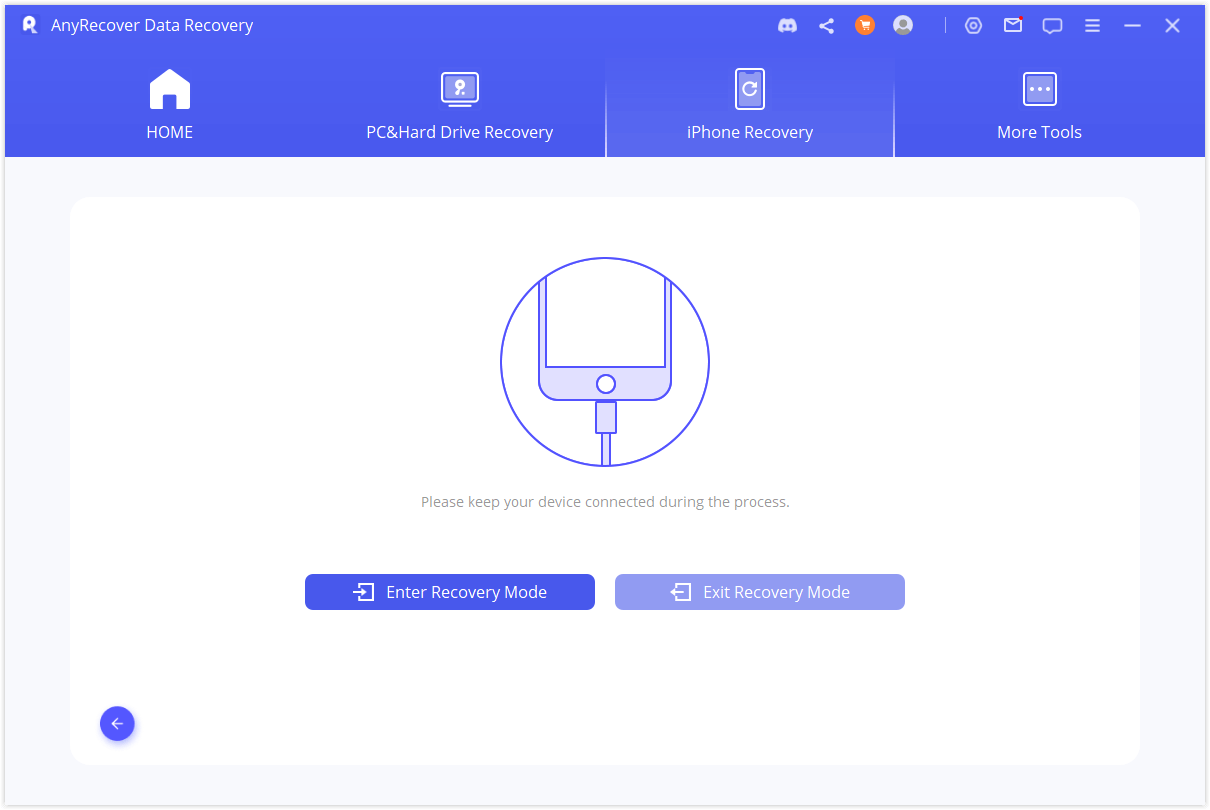Click the AnyRecover Data Recovery title text
The width and height of the screenshot is (1210, 810).
[152, 26]
